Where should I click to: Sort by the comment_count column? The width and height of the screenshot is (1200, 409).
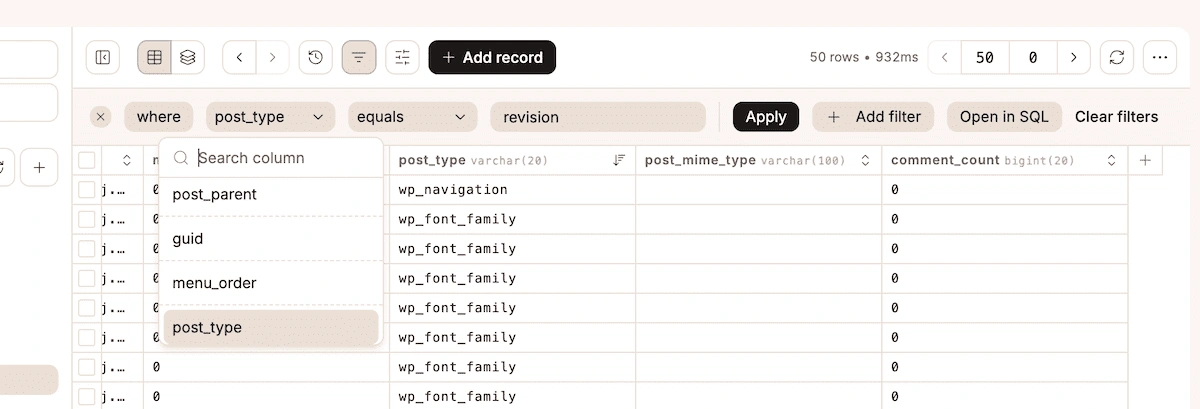coord(1111,160)
